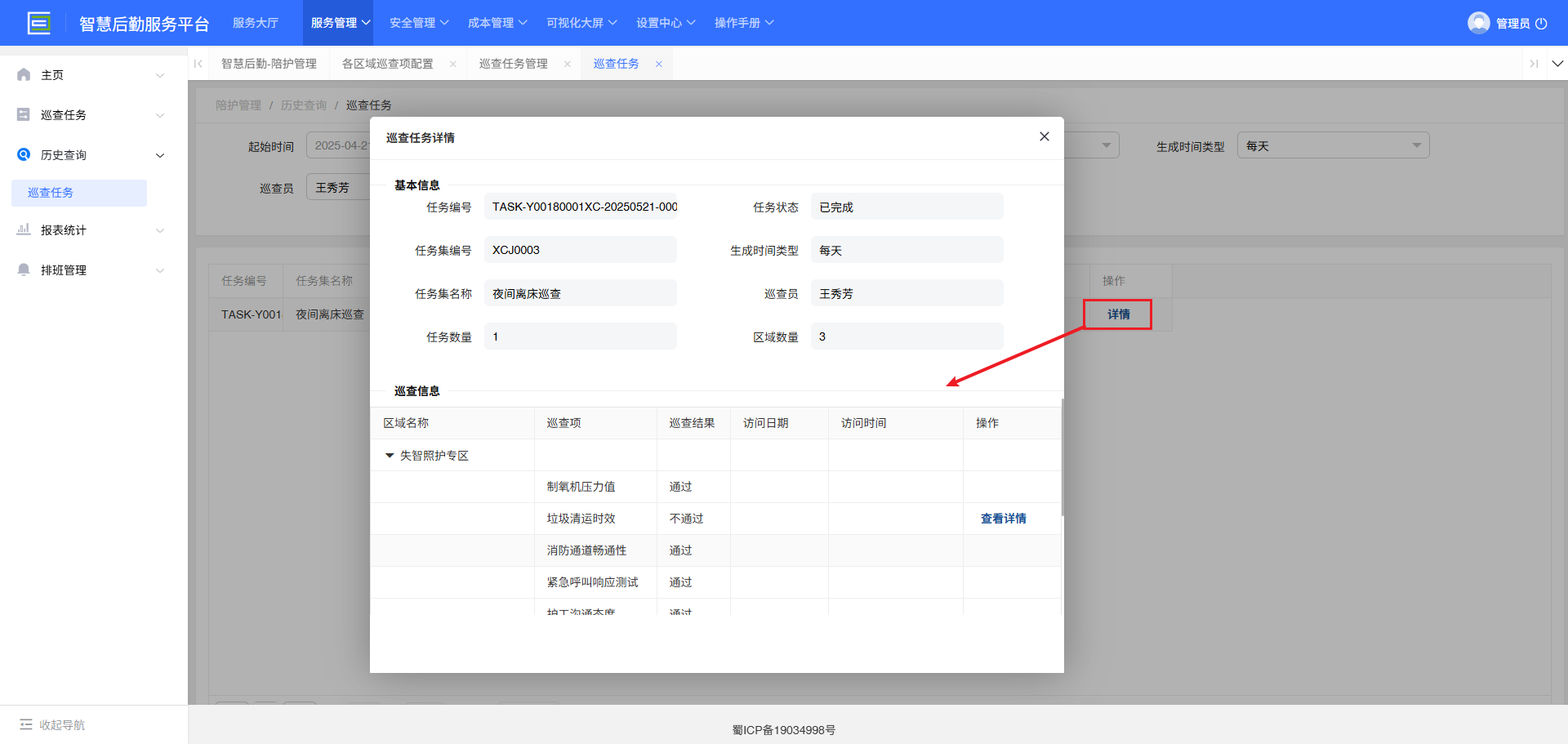The image size is (1568, 744).
Task: Expand the 巡查任务 sidebar menu
Action: pos(160,115)
